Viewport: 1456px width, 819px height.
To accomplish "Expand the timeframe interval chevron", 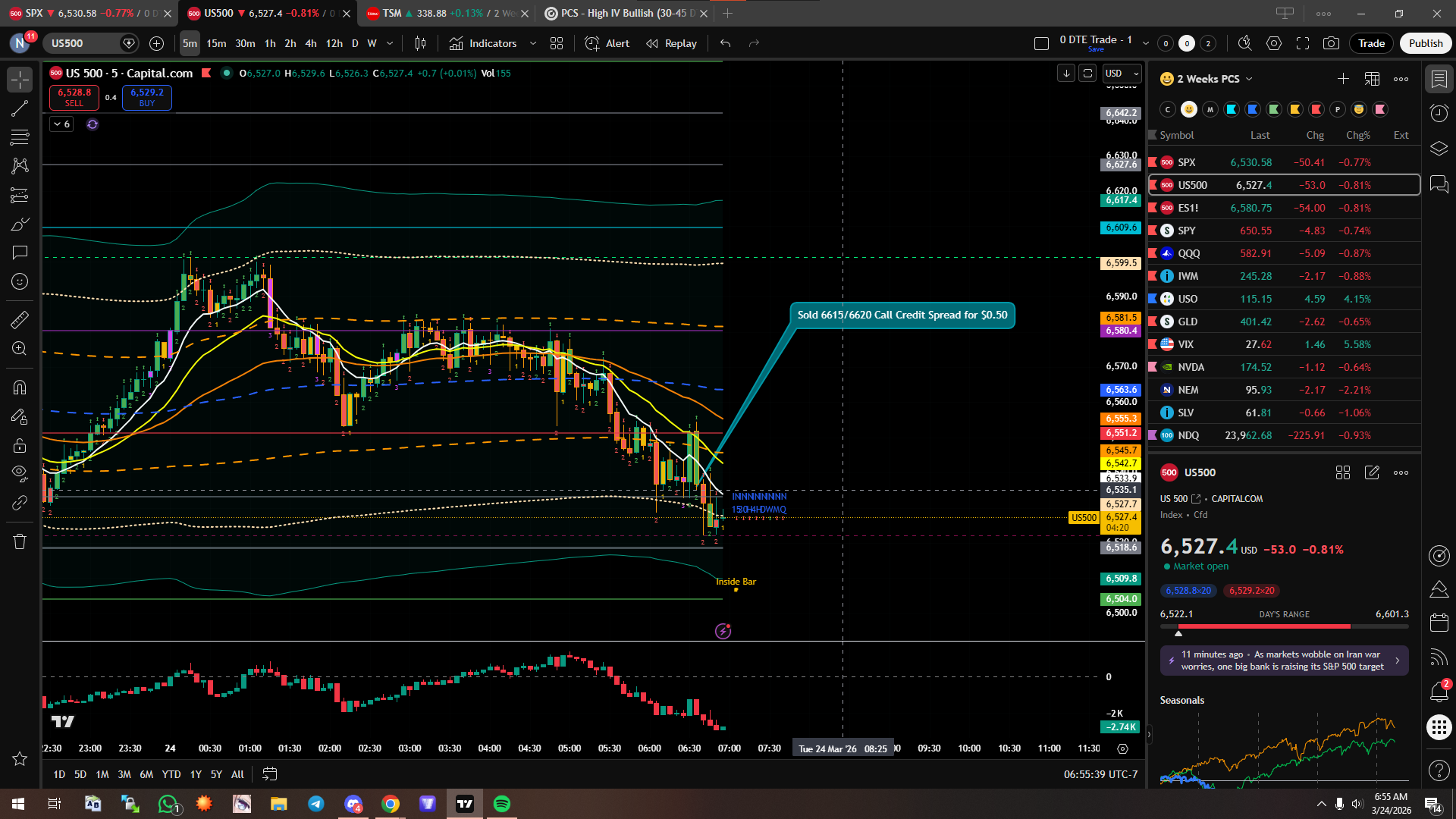I will [x=390, y=43].
